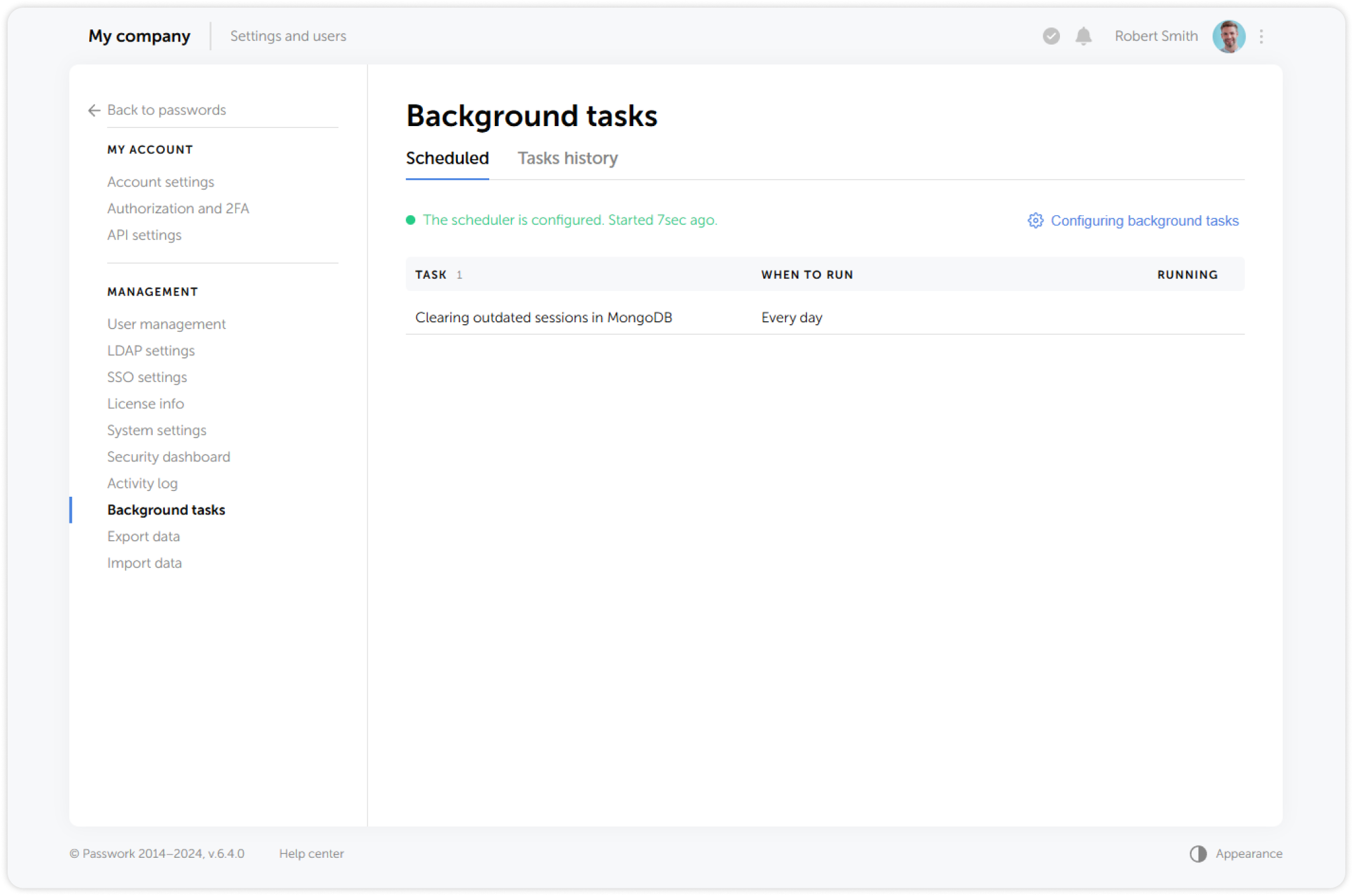Screen dimensions: 1353x896
Task: Expand the WHEN TO RUN column header
Action: point(806,274)
